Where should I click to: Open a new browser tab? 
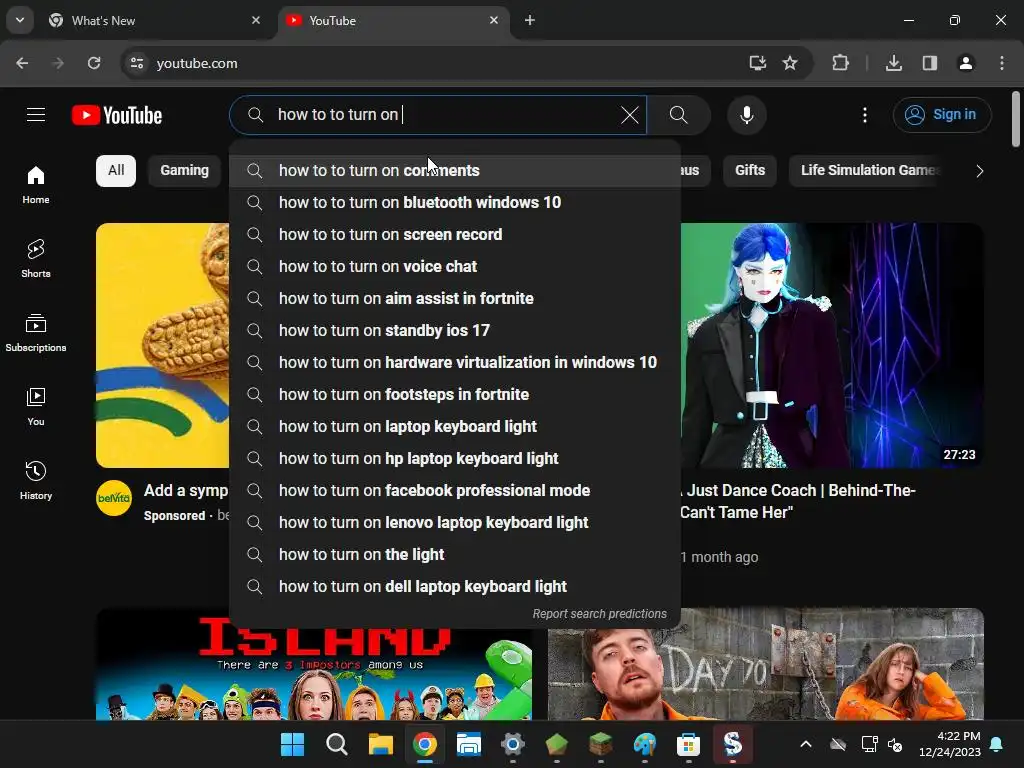point(530,20)
